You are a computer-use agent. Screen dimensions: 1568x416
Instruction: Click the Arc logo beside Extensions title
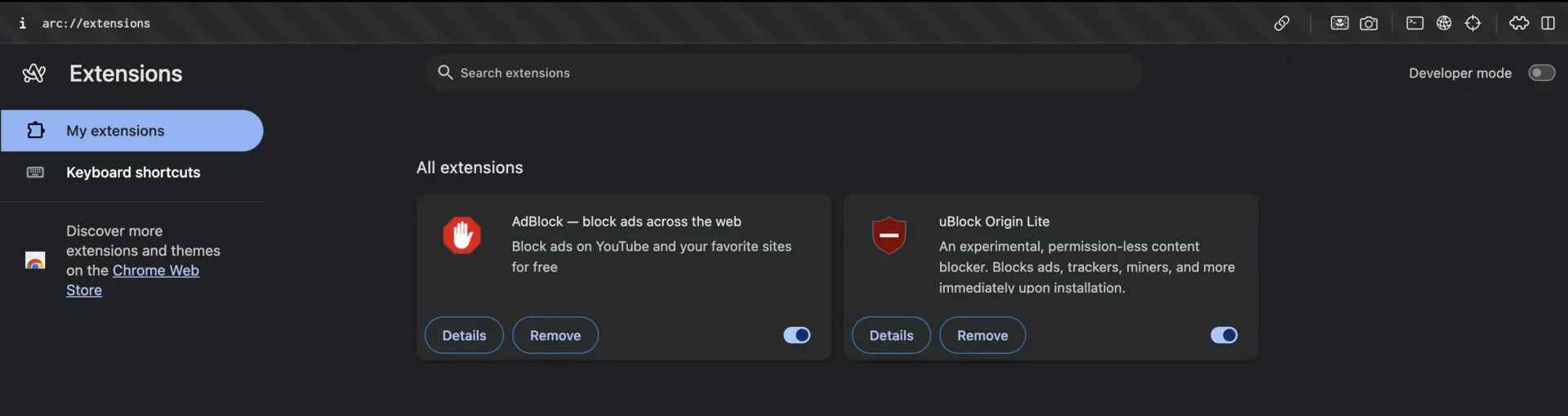[34, 74]
